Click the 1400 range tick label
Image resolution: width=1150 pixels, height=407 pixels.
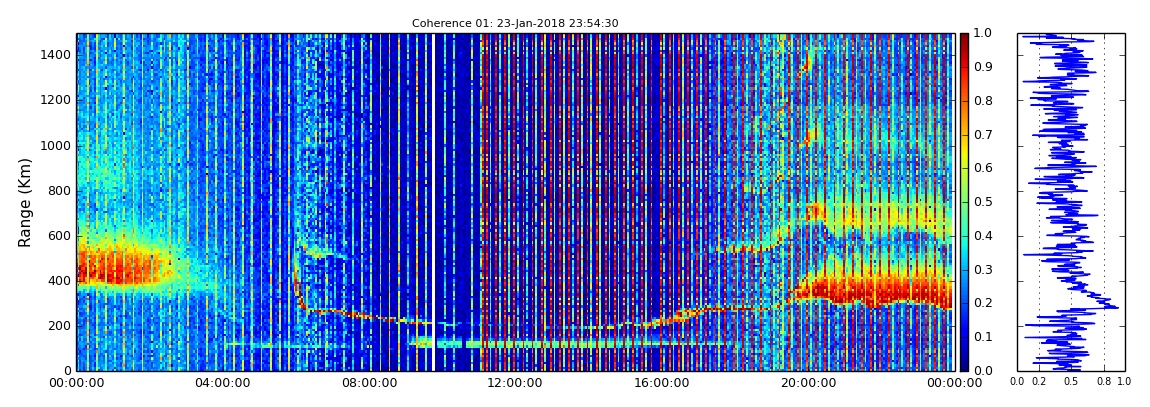point(56,55)
